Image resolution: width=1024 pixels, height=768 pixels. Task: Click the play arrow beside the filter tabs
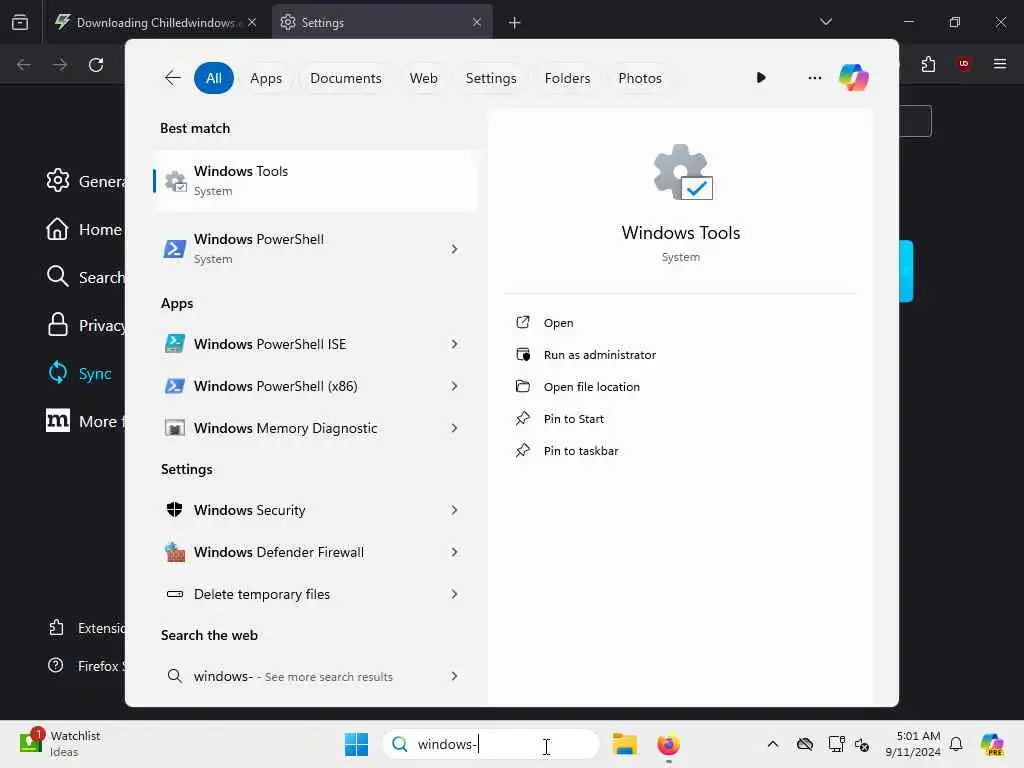(x=761, y=78)
